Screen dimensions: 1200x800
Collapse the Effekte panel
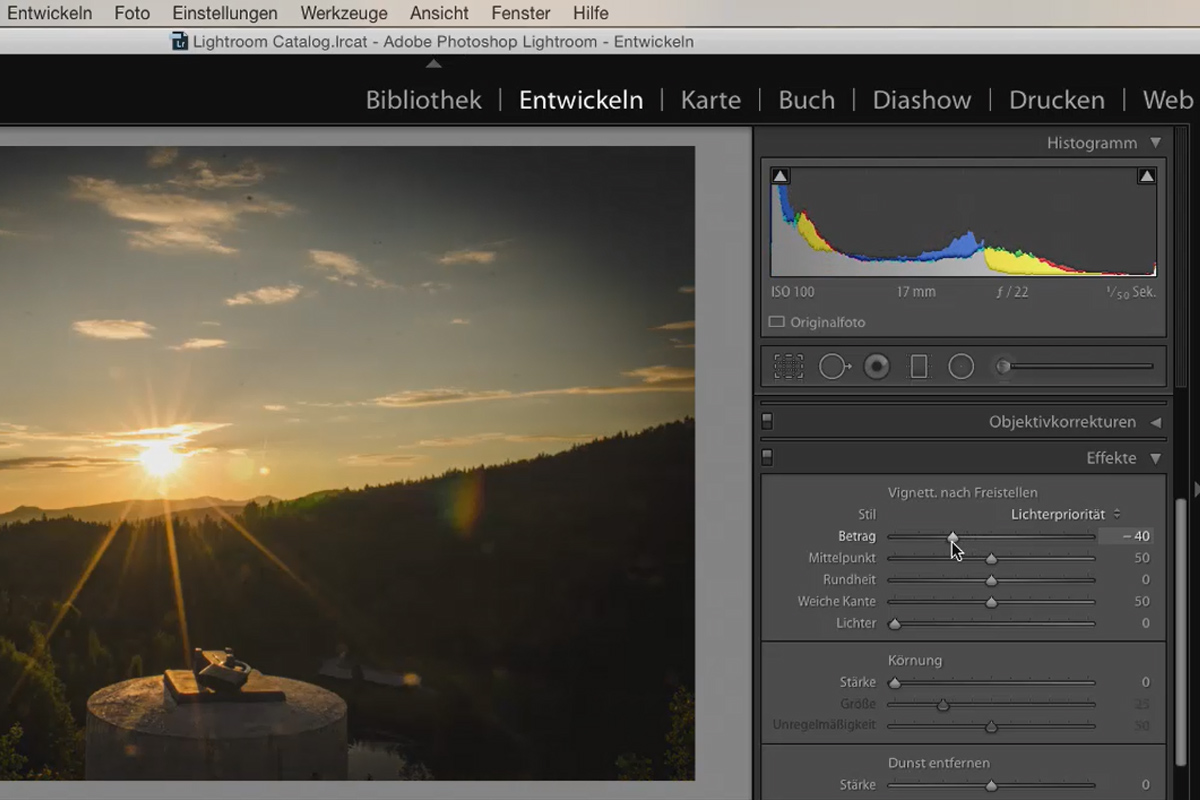coord(1156,458)
